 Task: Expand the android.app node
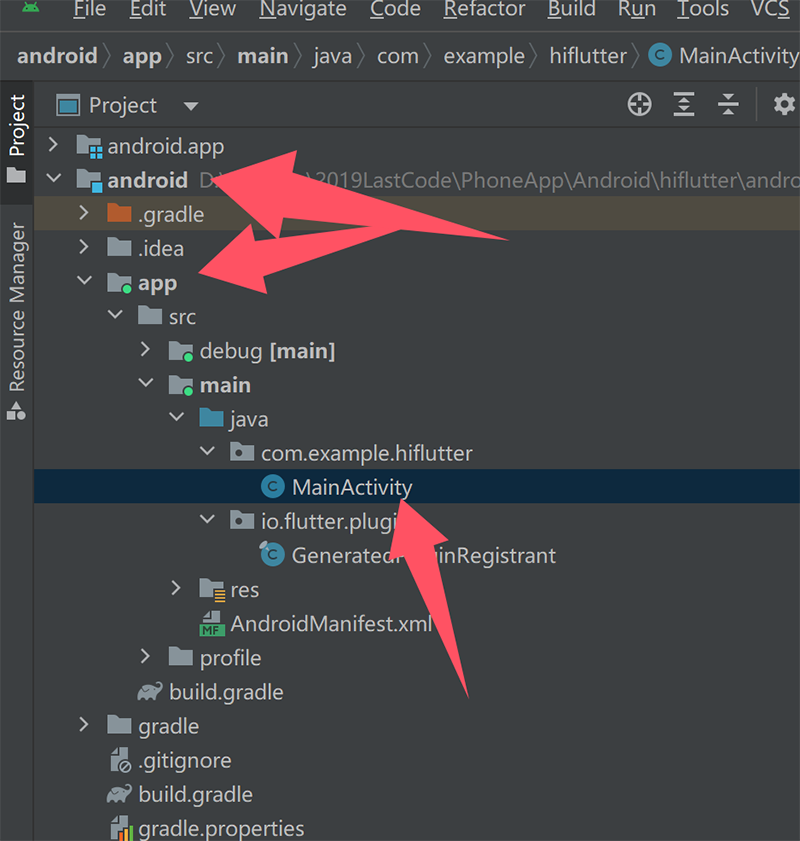[x=53, y=145]
